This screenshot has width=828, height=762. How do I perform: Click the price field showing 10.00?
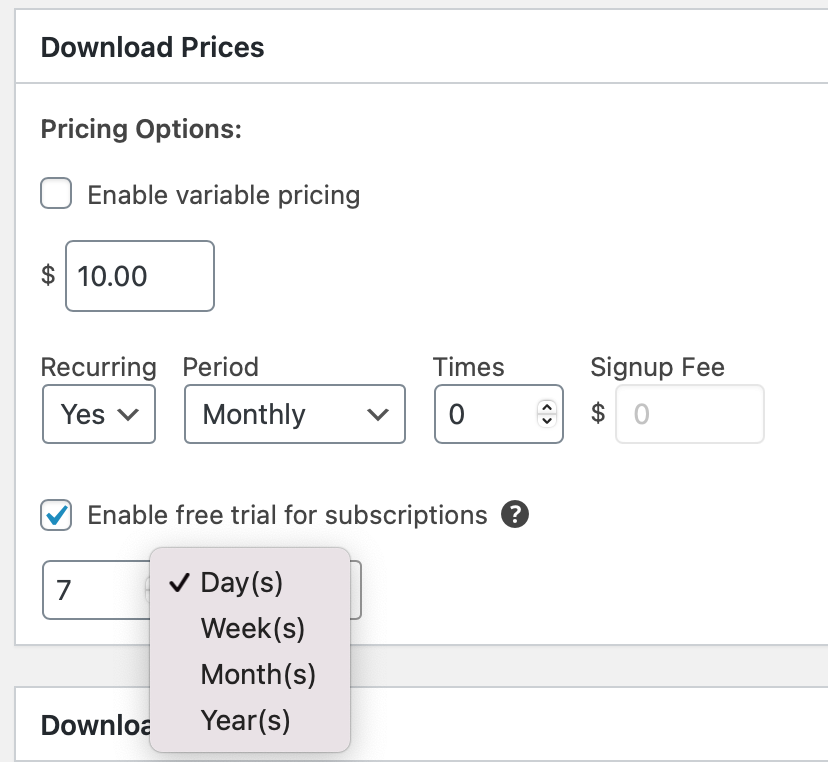(x=140, y=276)
